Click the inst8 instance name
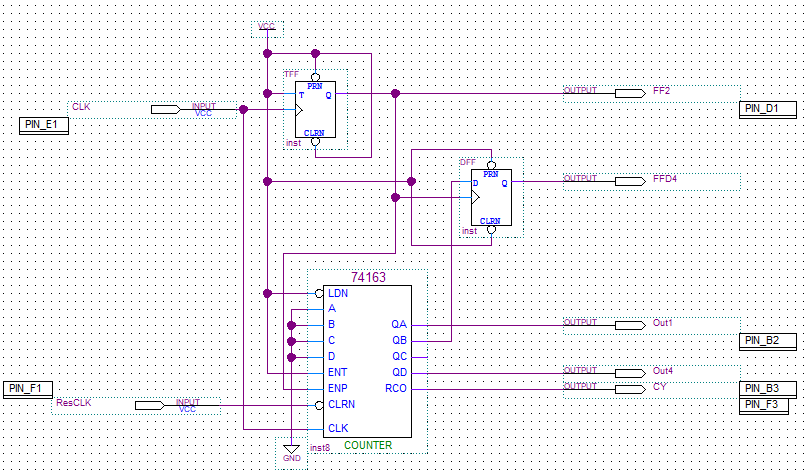The image size is (811, 474). (320, 448)
